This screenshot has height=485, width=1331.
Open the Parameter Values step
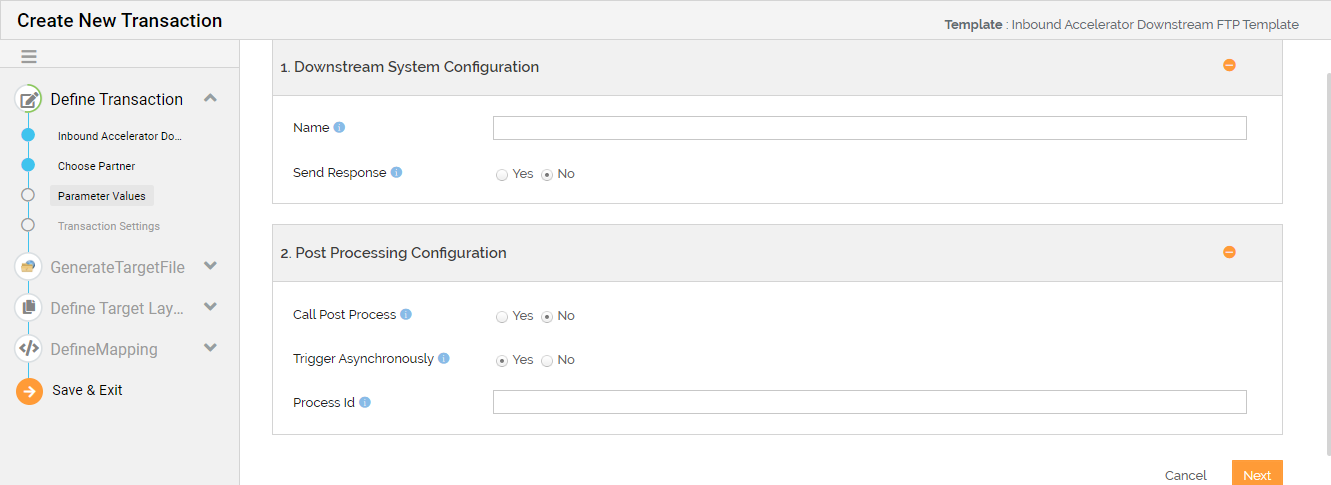tap(102, 196)
